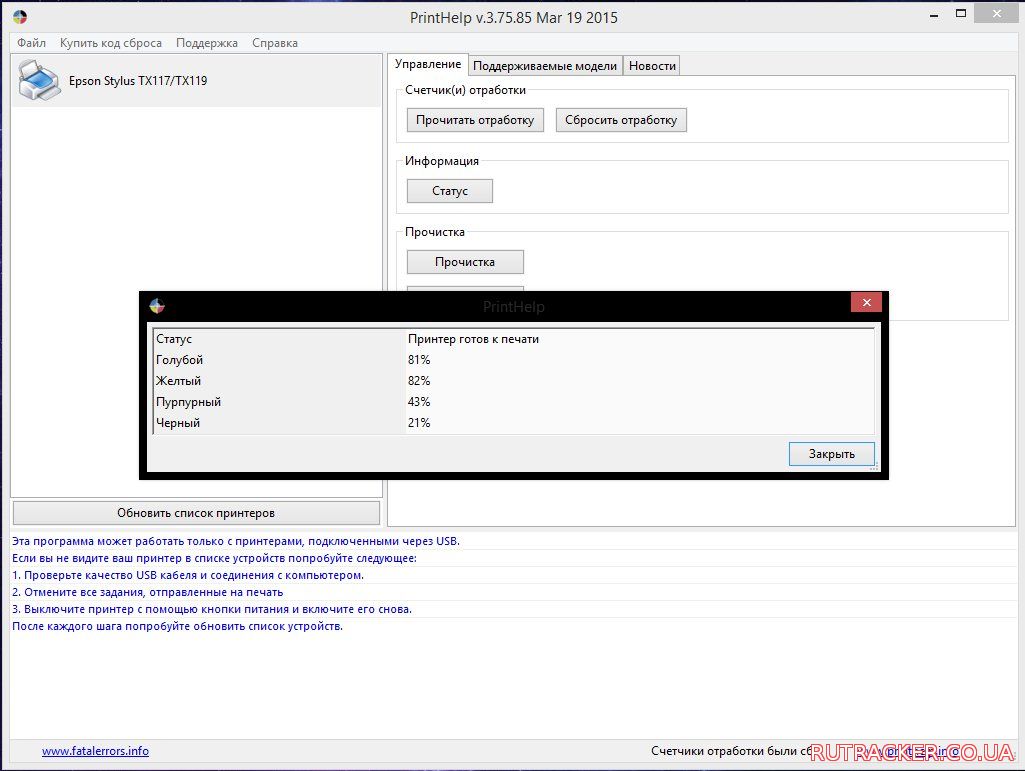Open the Поддержка menu
1025x771 pixels.
pyautogui.click(x=207, y=43)
